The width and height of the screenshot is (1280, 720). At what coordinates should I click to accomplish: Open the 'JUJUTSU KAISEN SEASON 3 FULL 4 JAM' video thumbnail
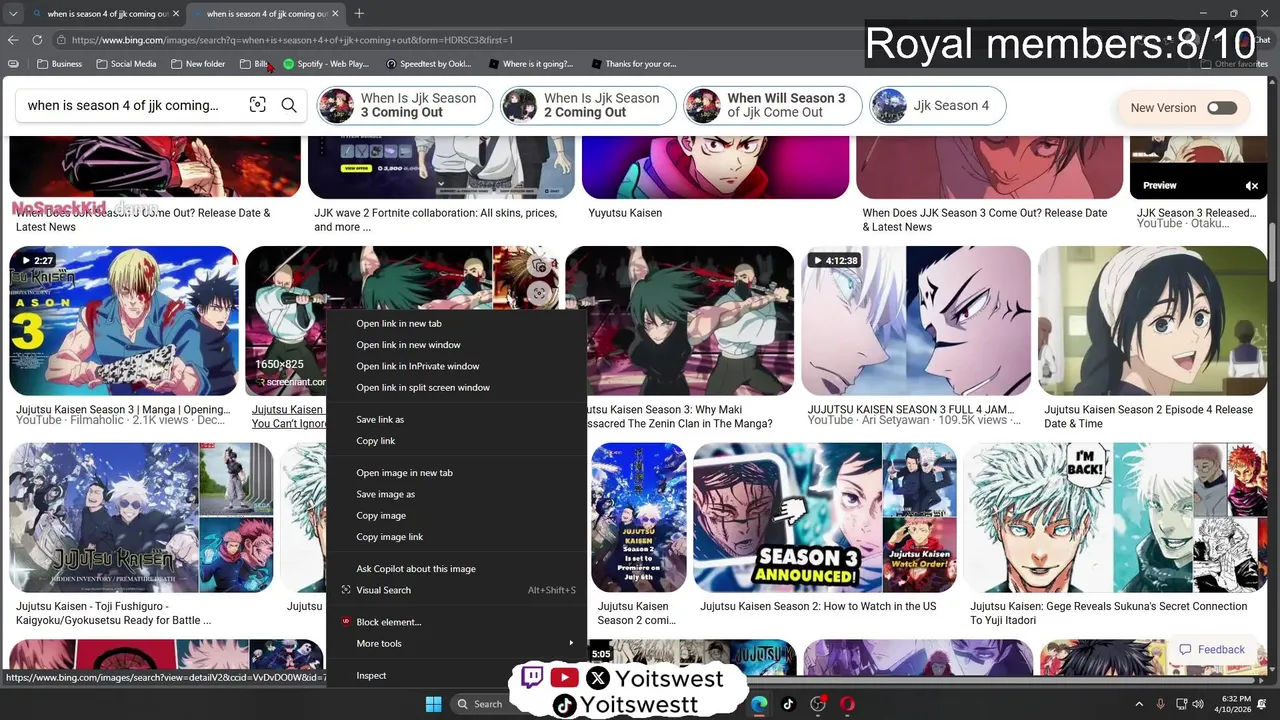(x=916, y=321)
